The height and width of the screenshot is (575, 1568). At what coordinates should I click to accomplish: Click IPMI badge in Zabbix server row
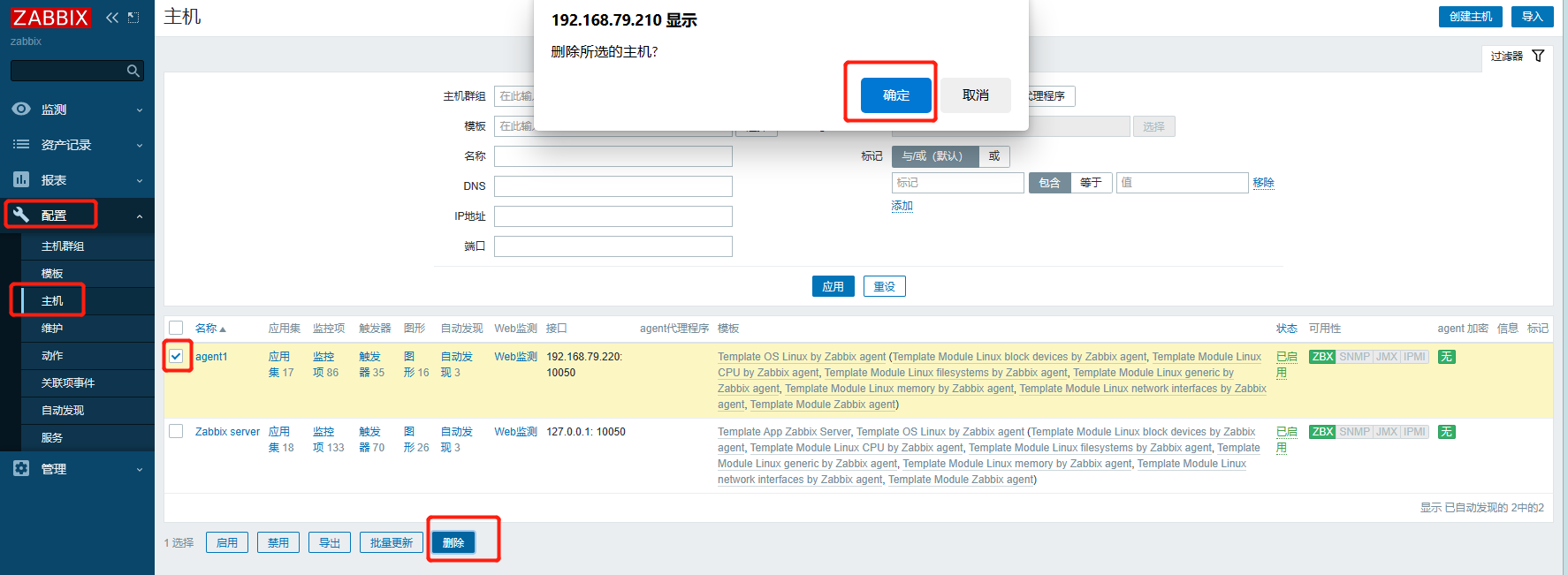(1415, 432)
